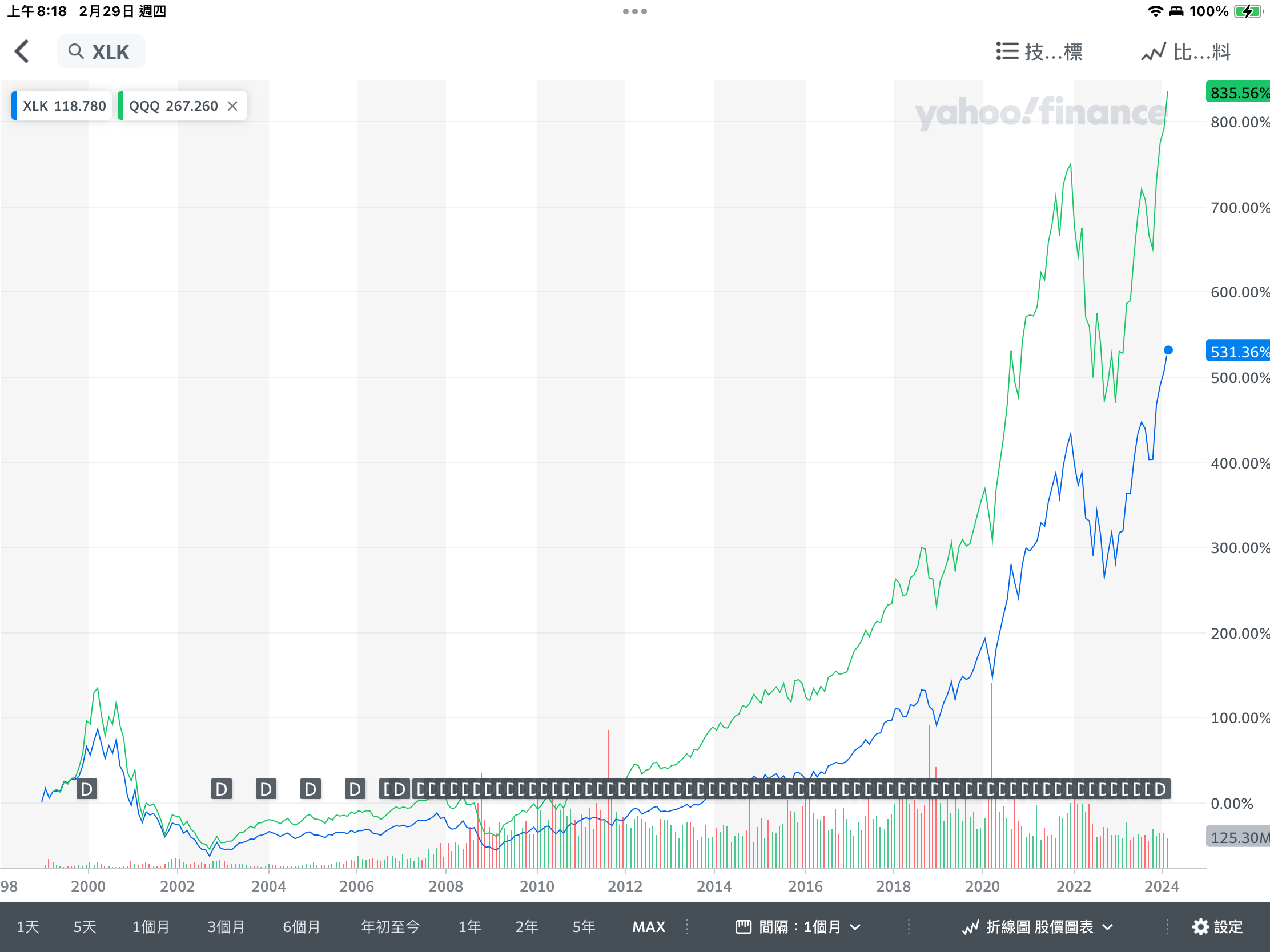Select the 5天 time range
1270x952 pixels.
(x=85, y=927)
